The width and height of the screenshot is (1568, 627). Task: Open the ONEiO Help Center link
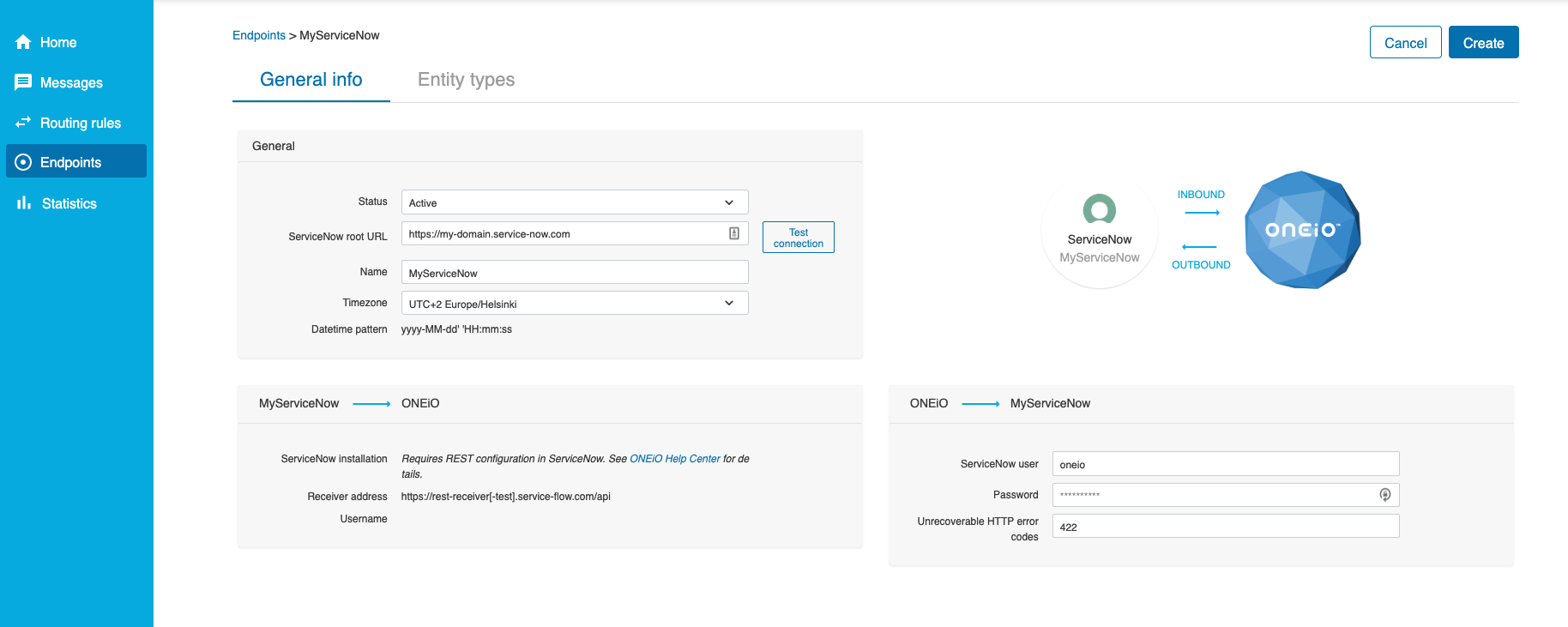(x=675, y=459)
